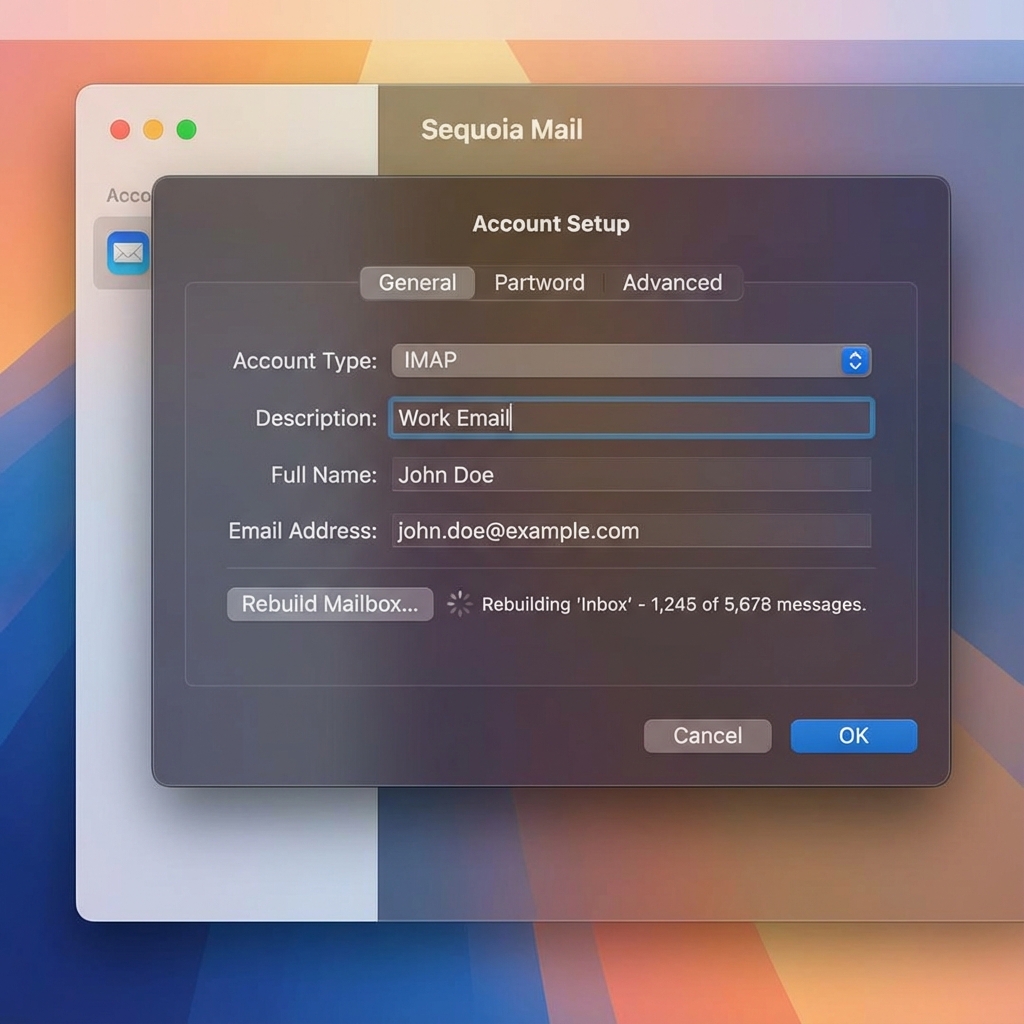Click the Description: label

[316, 419]
